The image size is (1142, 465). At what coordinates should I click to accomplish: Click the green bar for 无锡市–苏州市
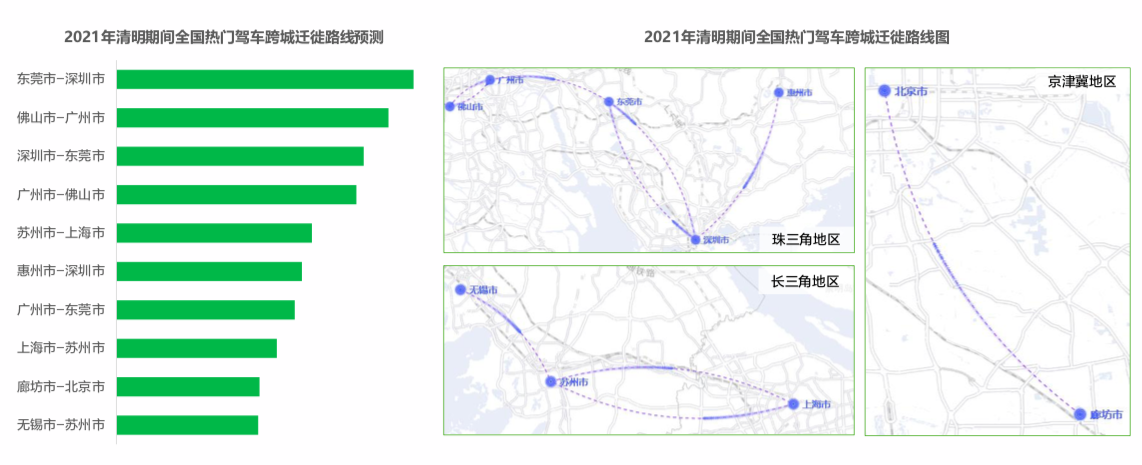pos(187,424)
